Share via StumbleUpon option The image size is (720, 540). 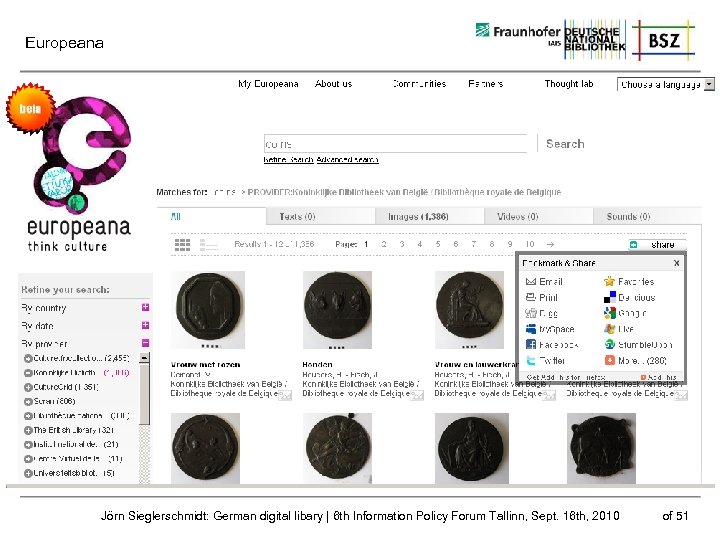(638, 345)
